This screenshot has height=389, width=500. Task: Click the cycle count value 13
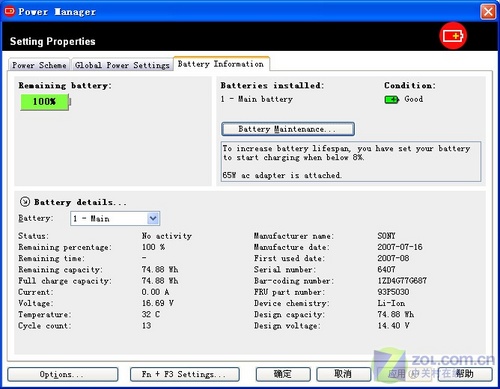click(x=146, y=326)
